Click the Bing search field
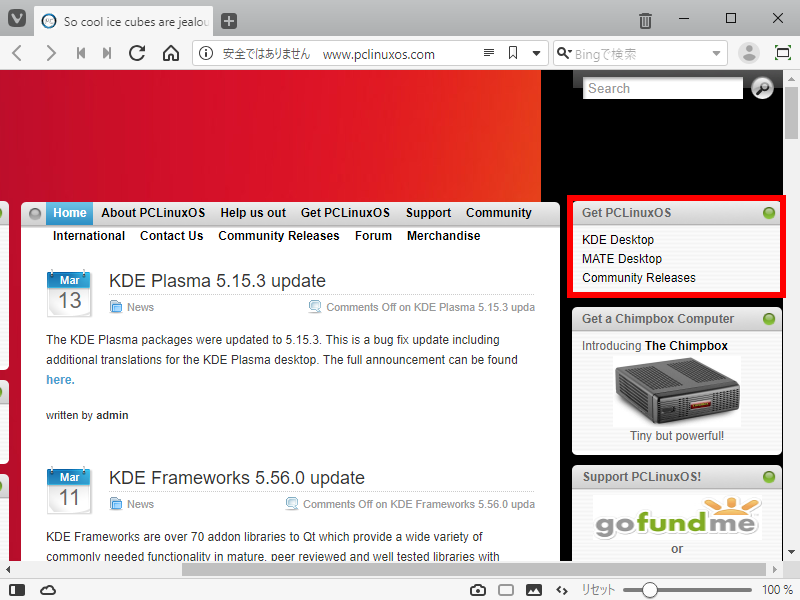 point(640,54)
